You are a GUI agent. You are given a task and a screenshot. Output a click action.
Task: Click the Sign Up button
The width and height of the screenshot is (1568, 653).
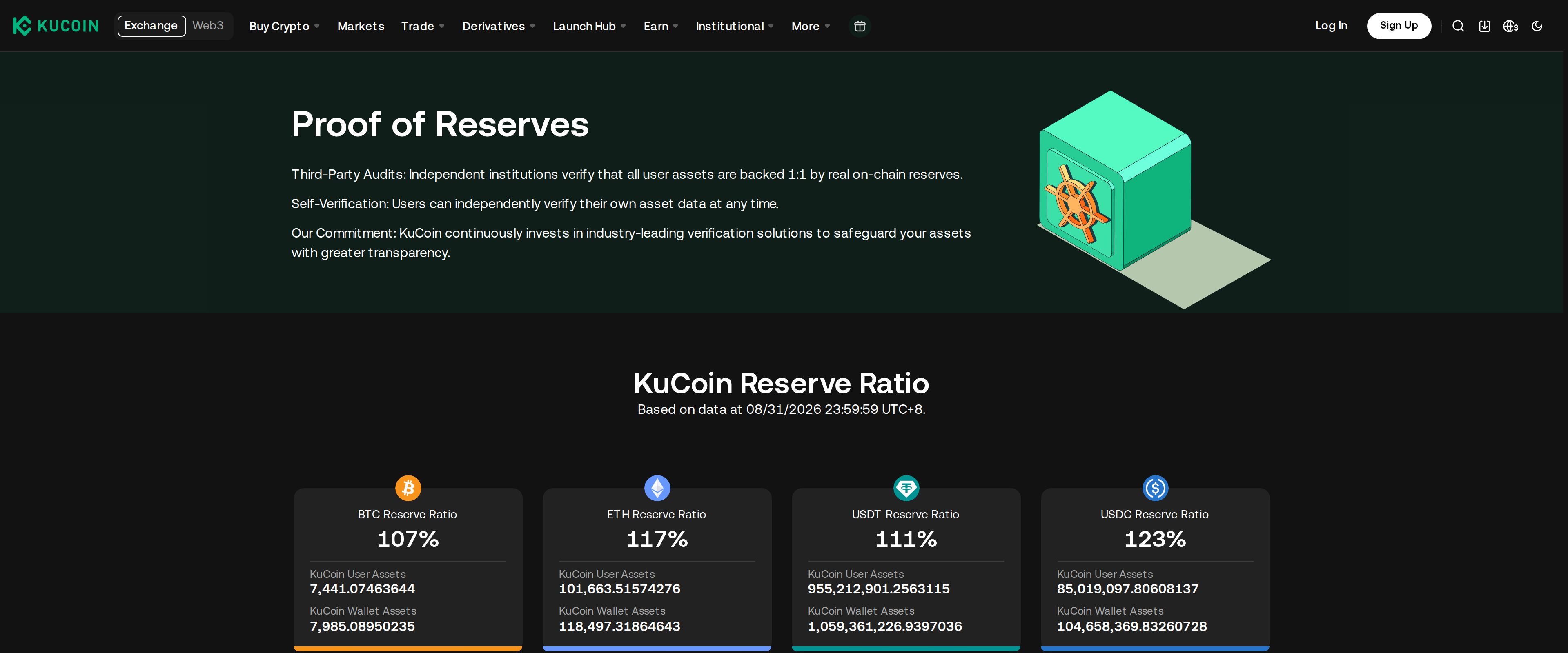1398,26
